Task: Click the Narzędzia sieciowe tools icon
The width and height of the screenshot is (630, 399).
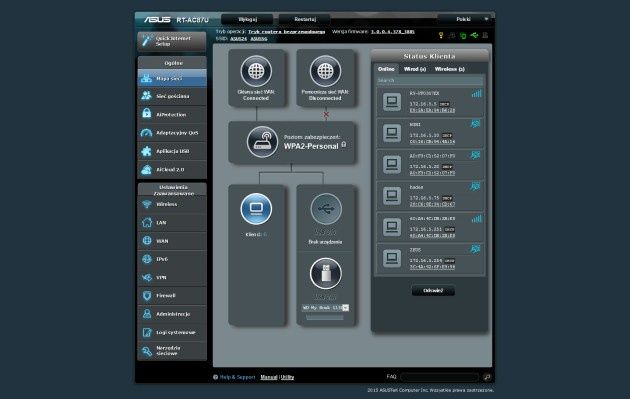Action: pos(147,351)
